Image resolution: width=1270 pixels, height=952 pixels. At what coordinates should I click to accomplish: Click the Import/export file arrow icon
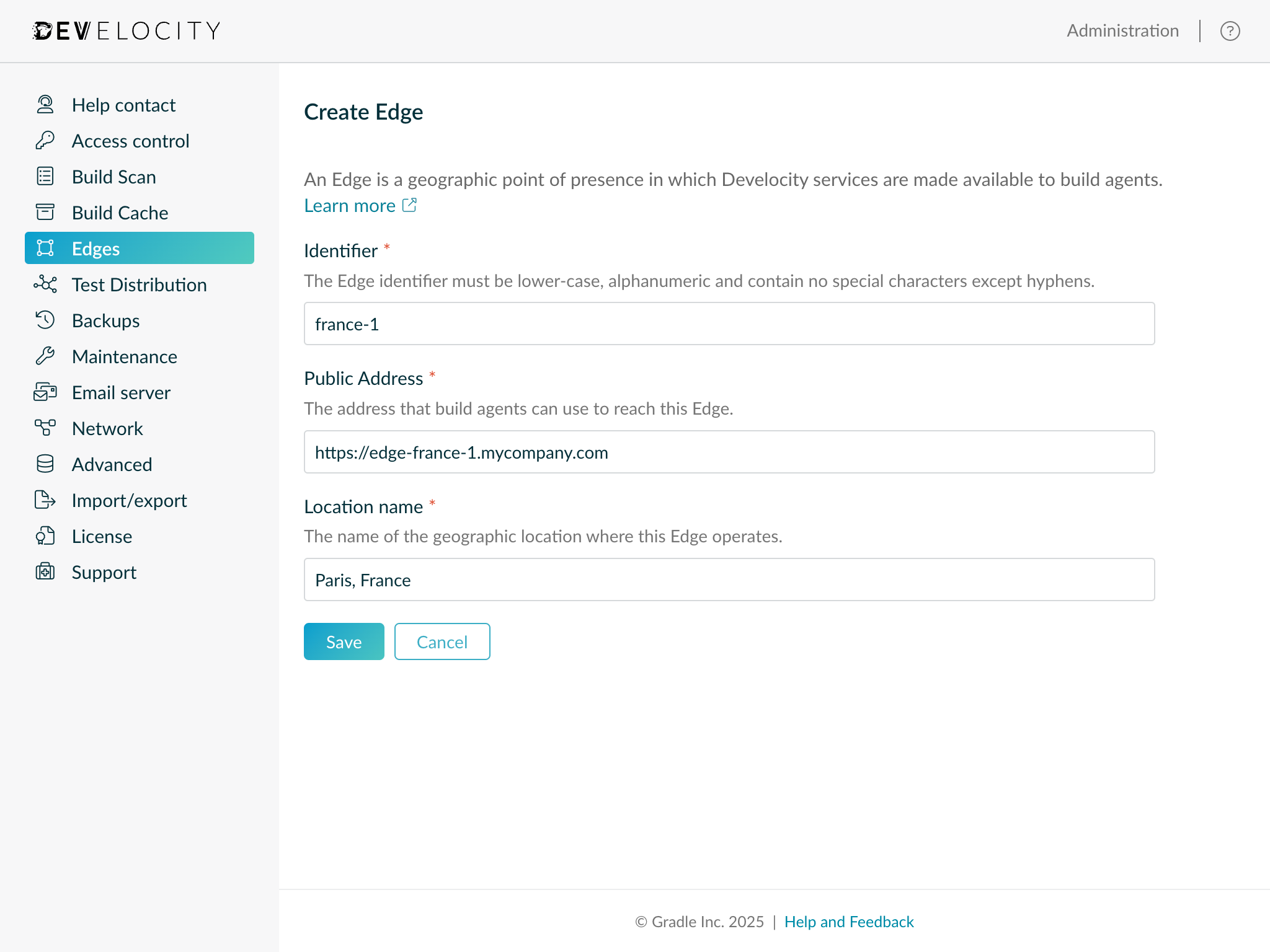[x=45, y=500]
